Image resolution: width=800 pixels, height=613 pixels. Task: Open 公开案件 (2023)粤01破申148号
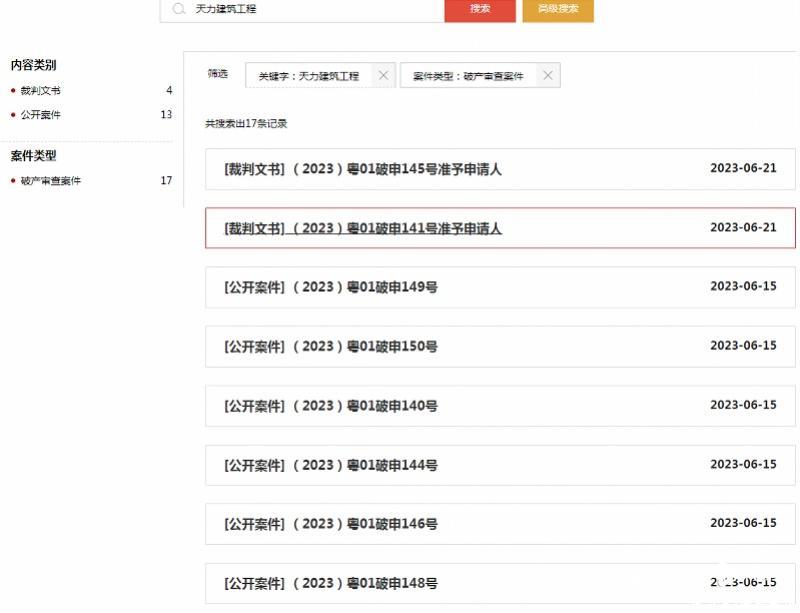[x=331, y=583]
